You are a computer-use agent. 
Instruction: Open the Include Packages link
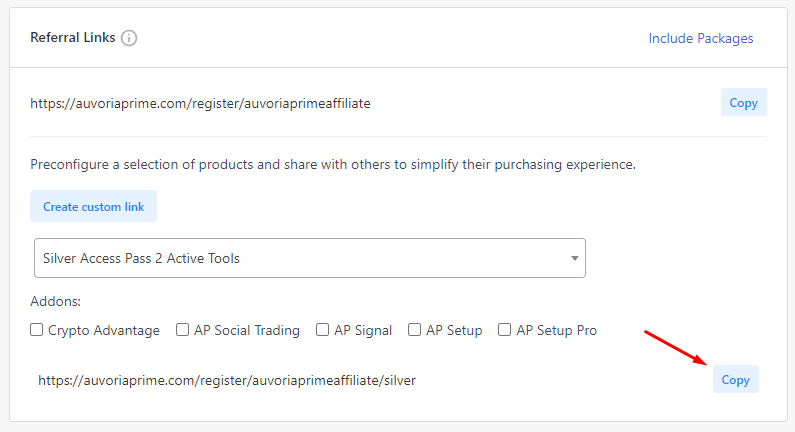(701, 39)
